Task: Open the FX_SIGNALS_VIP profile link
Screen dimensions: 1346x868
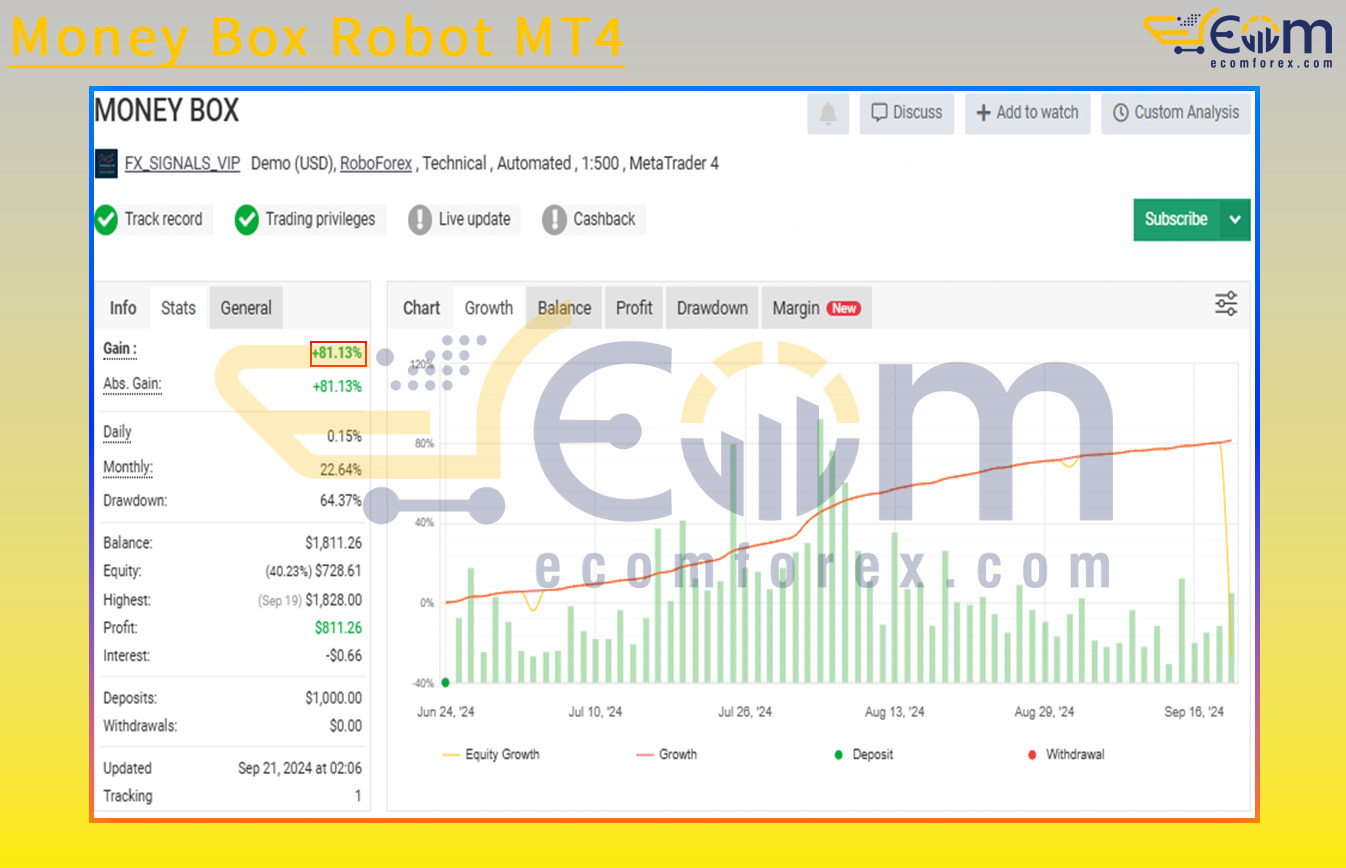Action: [182, 163]
